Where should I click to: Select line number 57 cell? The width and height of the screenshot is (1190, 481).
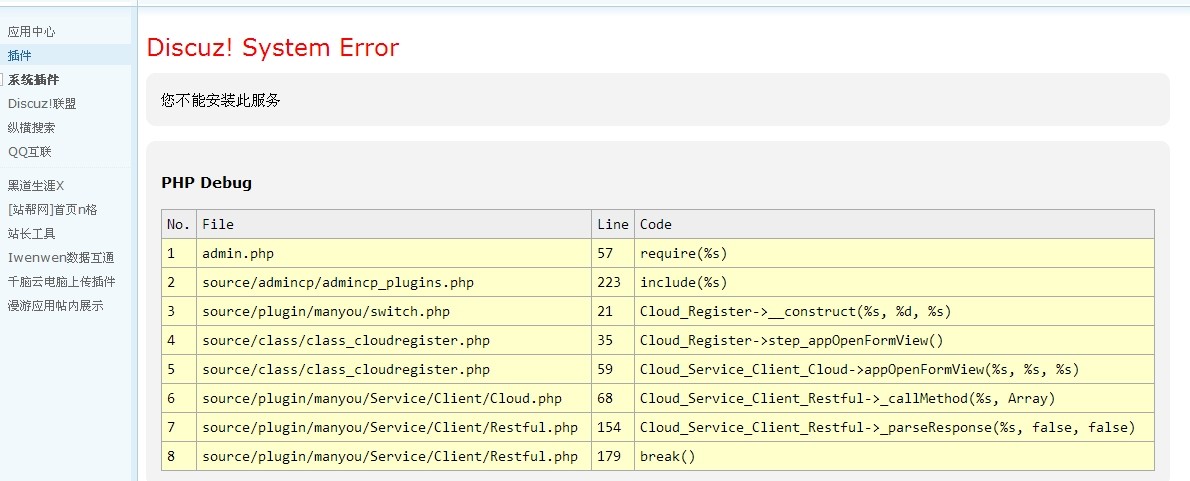(x=613, y=253)
